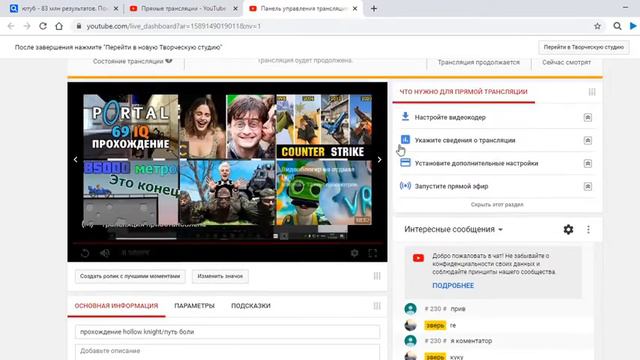Click 'Создать ролик с лучшими моментами'
The image size is (640, 360).
tap(130, 276)
